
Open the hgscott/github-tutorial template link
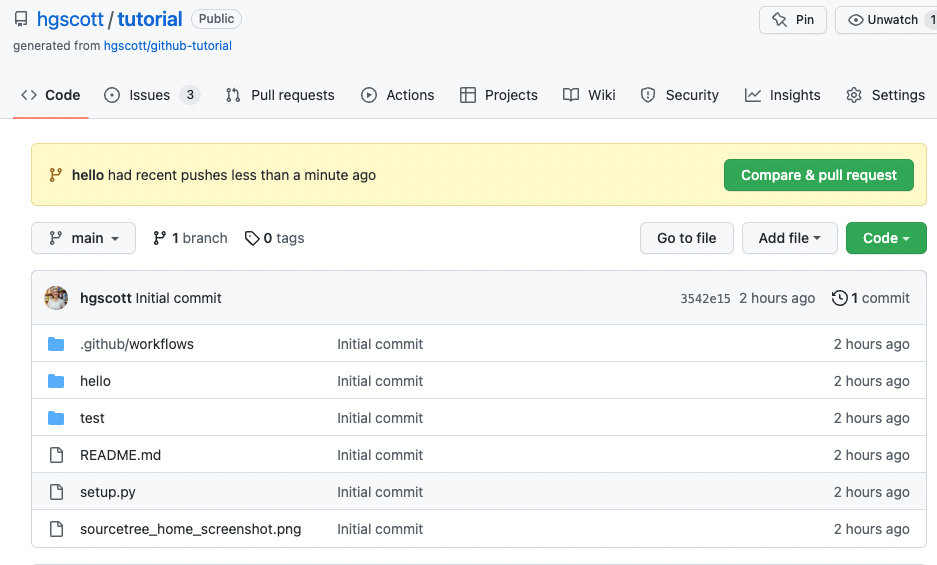tap(168, 45)
